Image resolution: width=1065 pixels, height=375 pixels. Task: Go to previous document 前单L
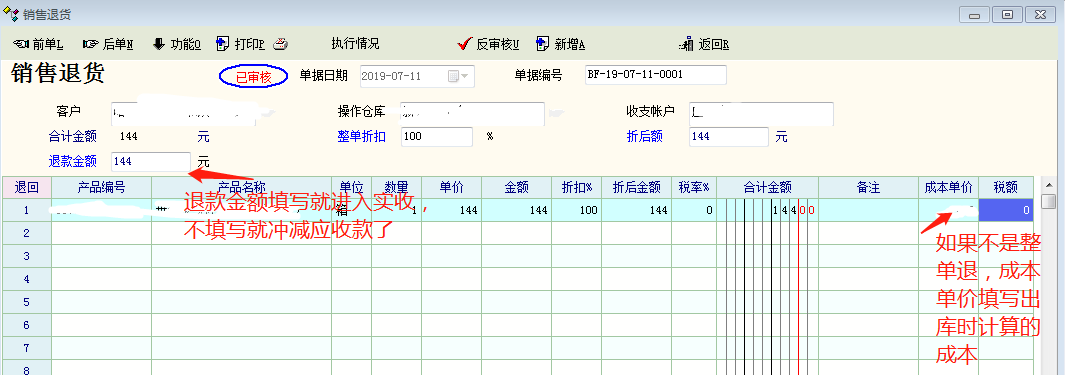pyautogui.click(x=39, y=44)
